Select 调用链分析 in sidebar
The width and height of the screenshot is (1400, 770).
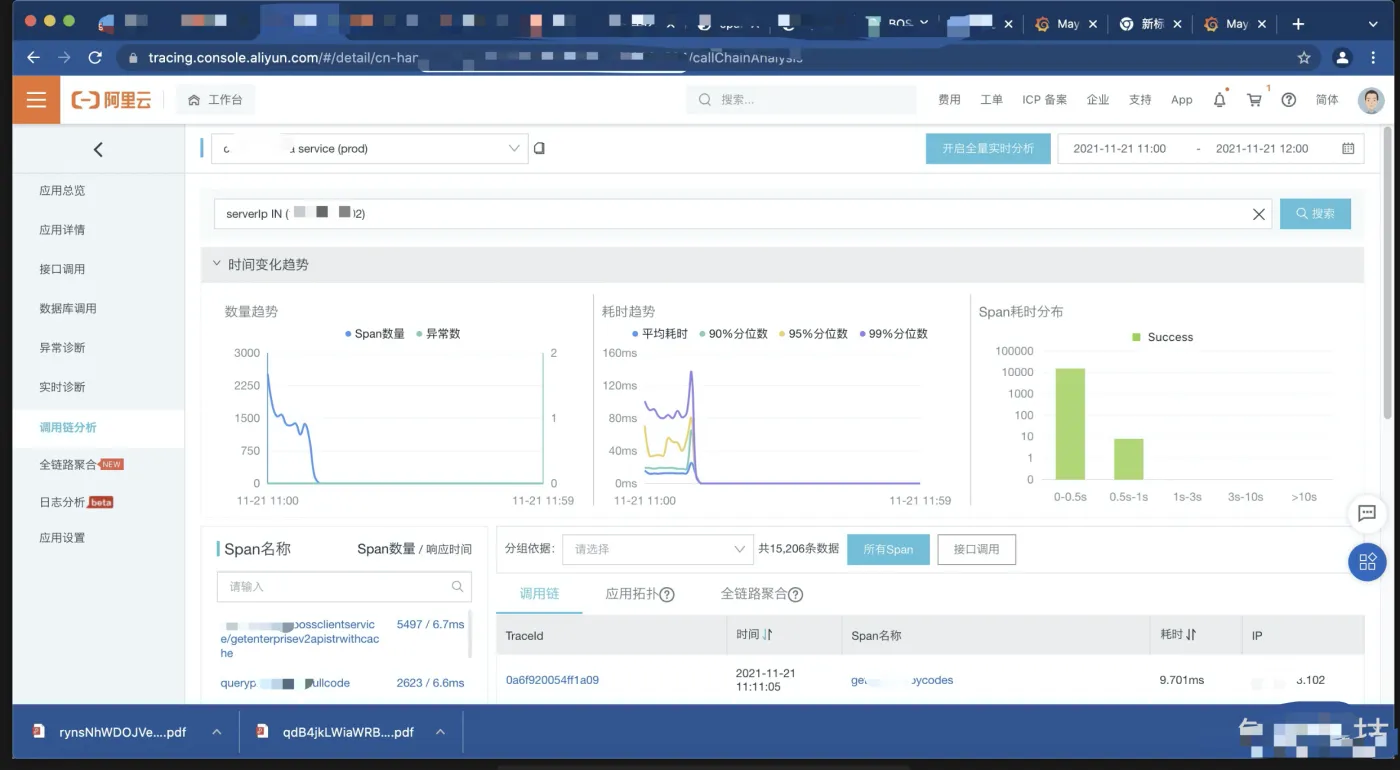tap(68, 428)
